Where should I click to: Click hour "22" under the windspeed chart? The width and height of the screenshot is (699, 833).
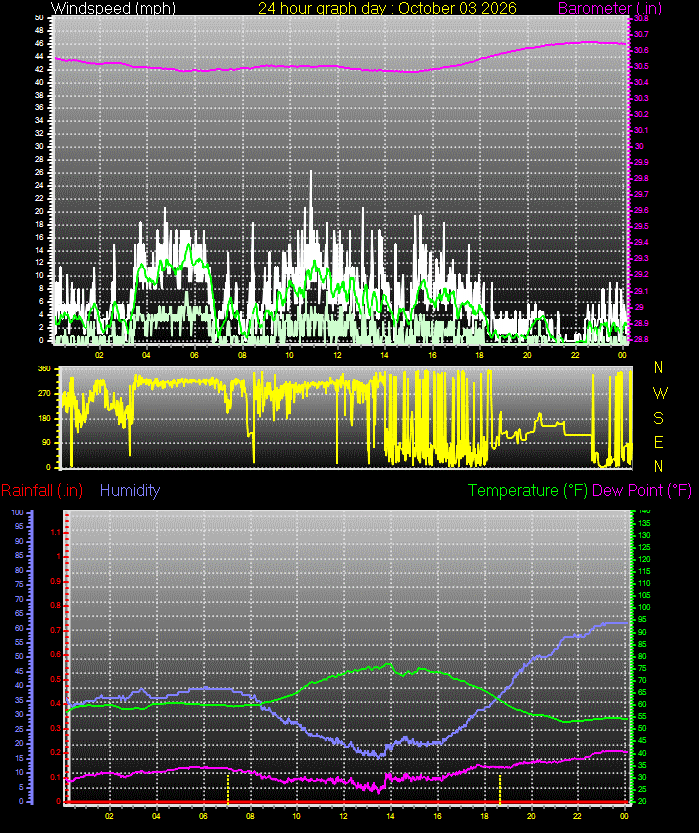tap(575, 355)
